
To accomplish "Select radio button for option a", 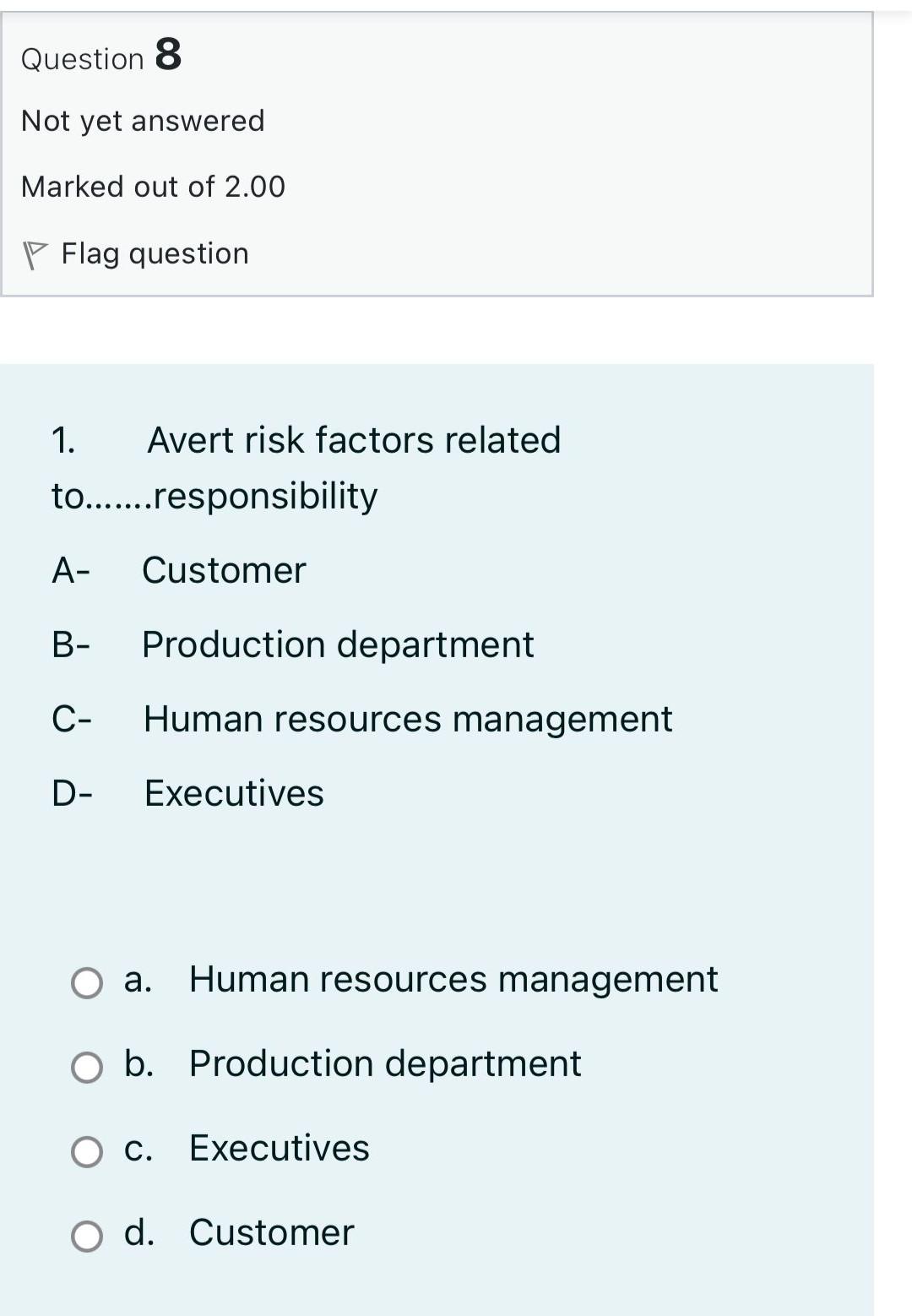I will point(87,982).
